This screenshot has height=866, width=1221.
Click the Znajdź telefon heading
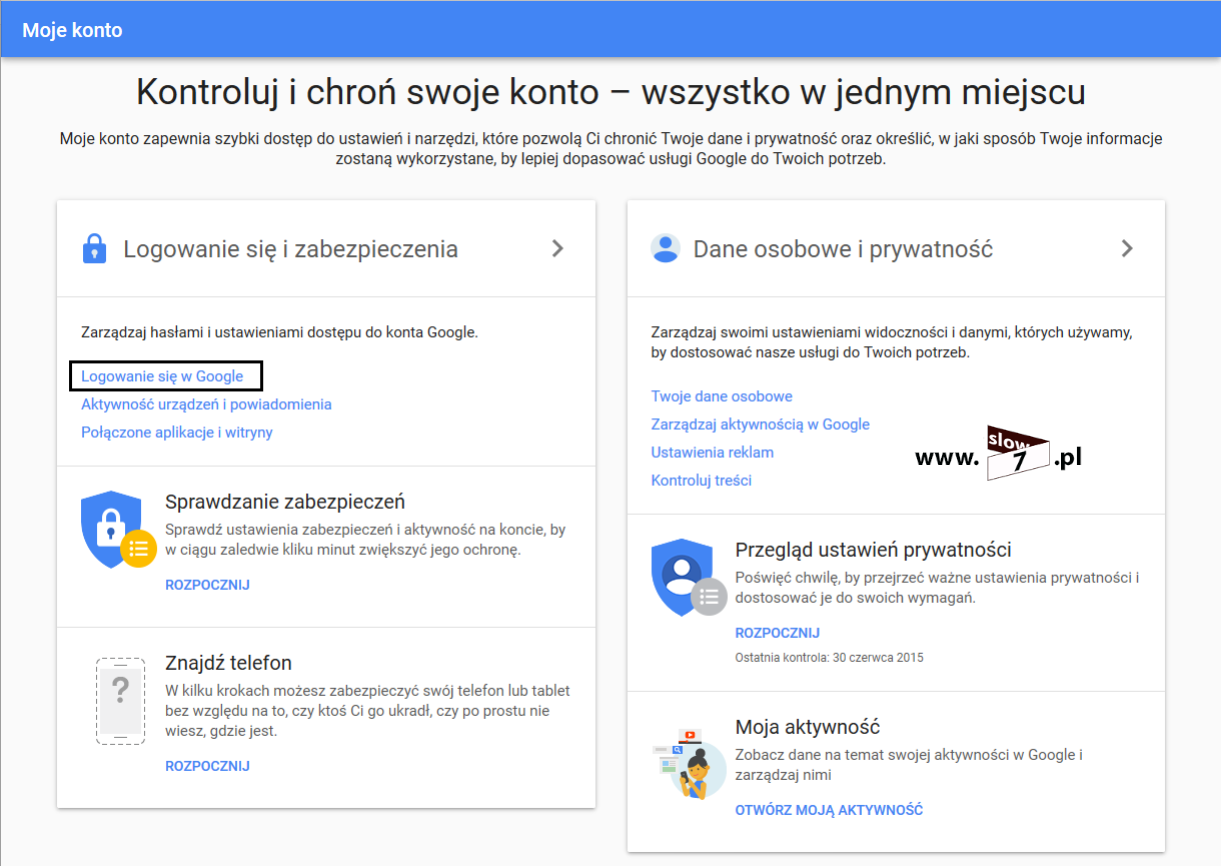[228, 663]
